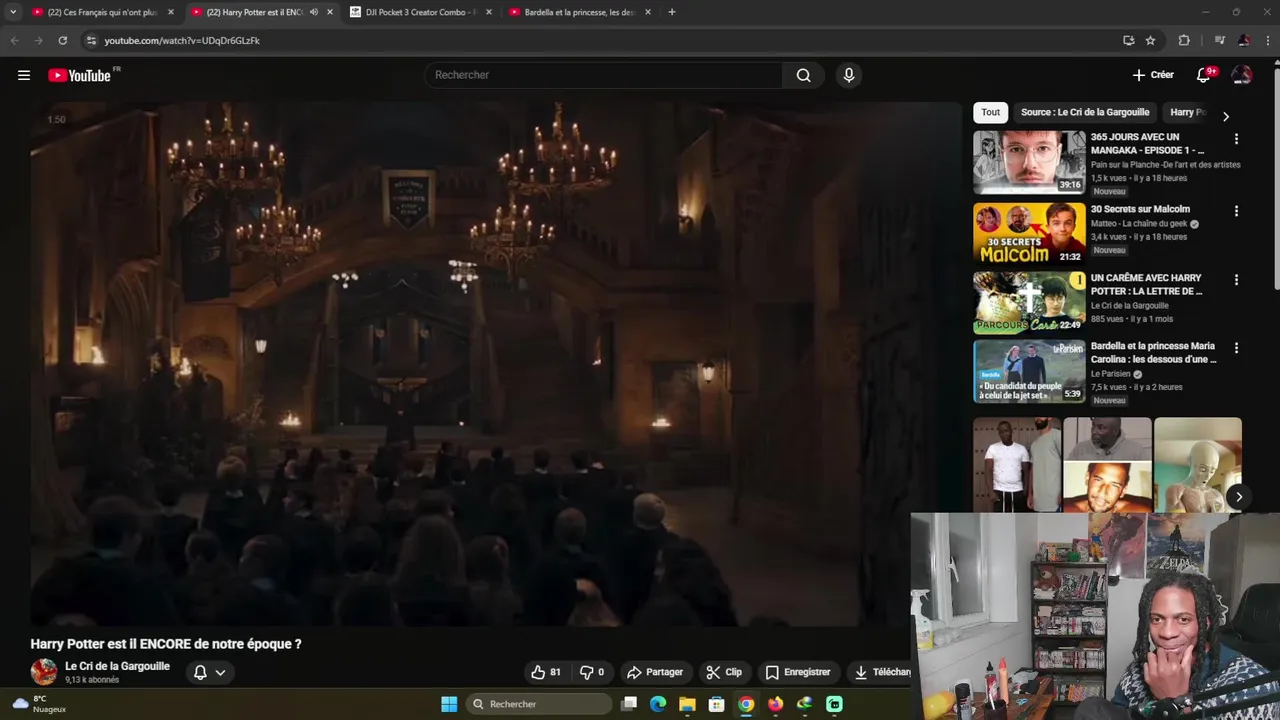Image resolution: width=1280 pixels, height=720 pixels.
Task: Open first Short with white T-shirt man
Action: click(x=1016, y=465)
